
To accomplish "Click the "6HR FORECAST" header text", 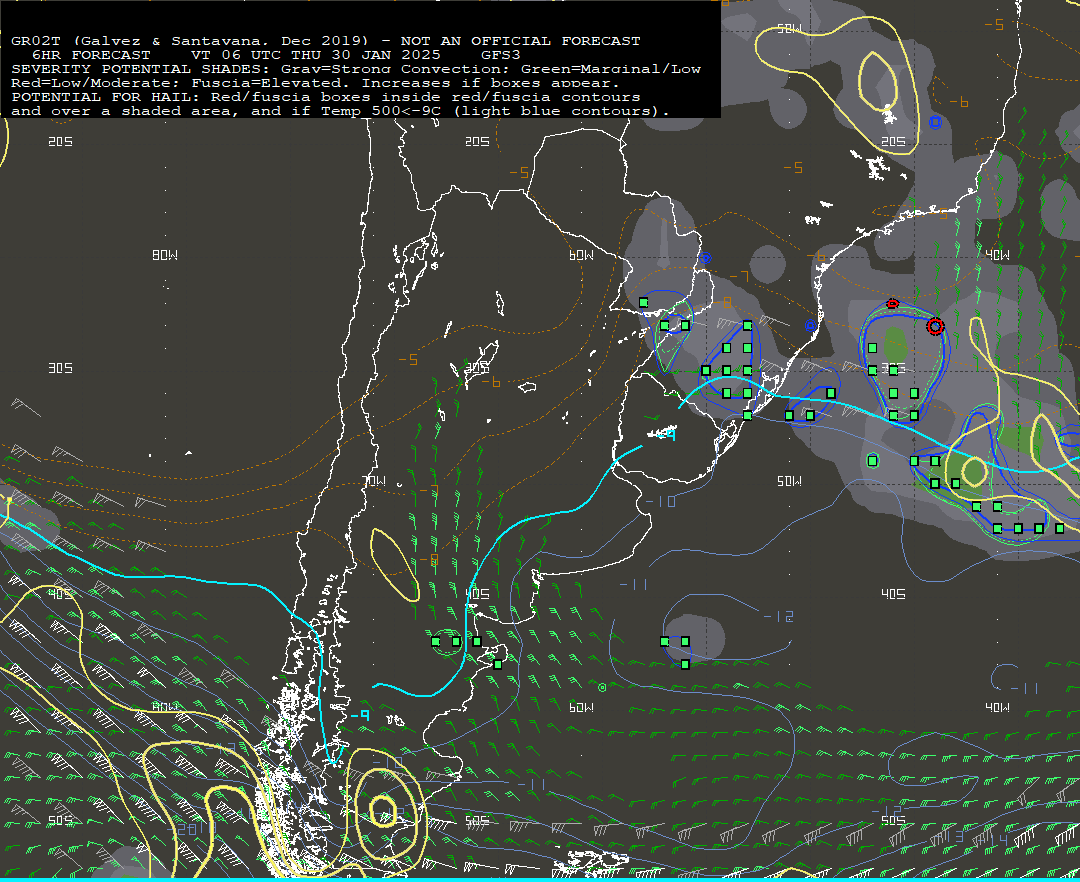I will coord(91,54).
